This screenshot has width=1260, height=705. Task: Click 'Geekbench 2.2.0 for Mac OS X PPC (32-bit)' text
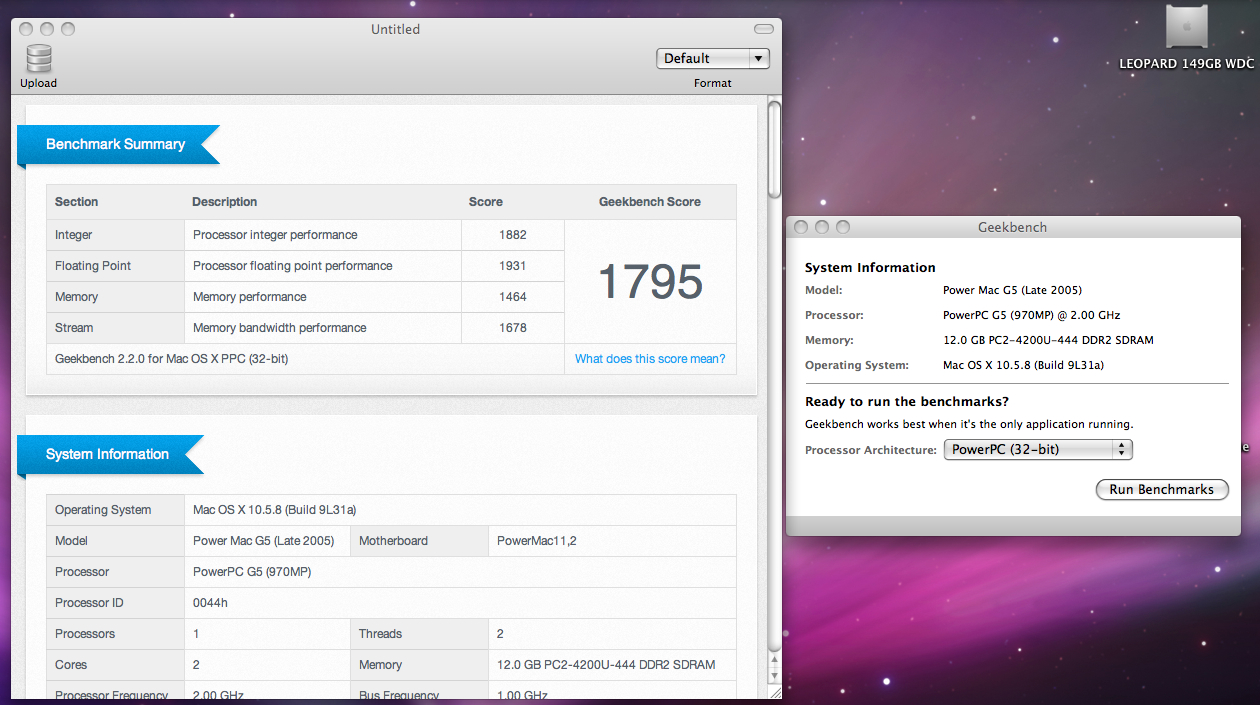[x=172, y=359]
